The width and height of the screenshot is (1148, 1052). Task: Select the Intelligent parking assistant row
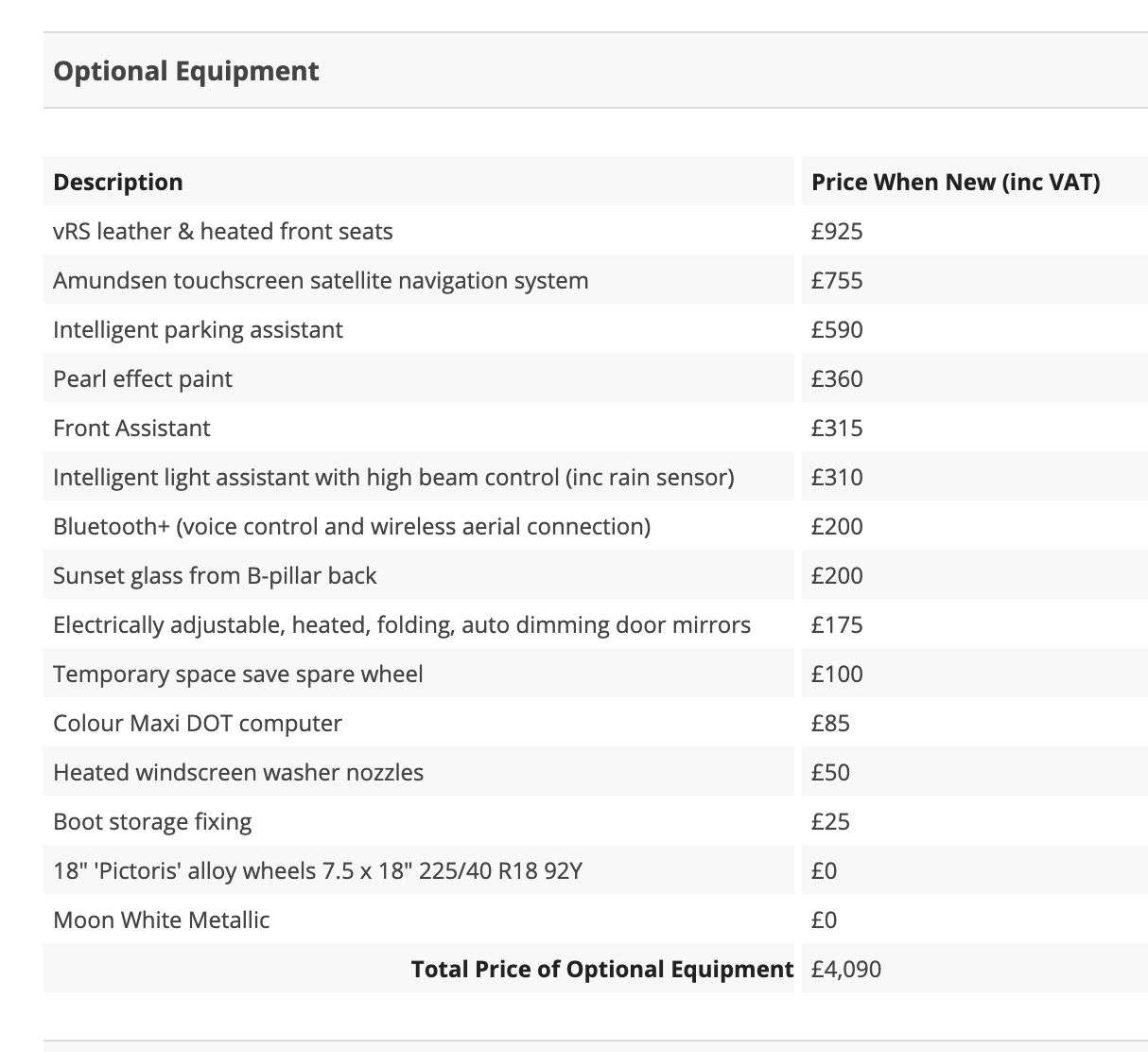coord(198,330)
